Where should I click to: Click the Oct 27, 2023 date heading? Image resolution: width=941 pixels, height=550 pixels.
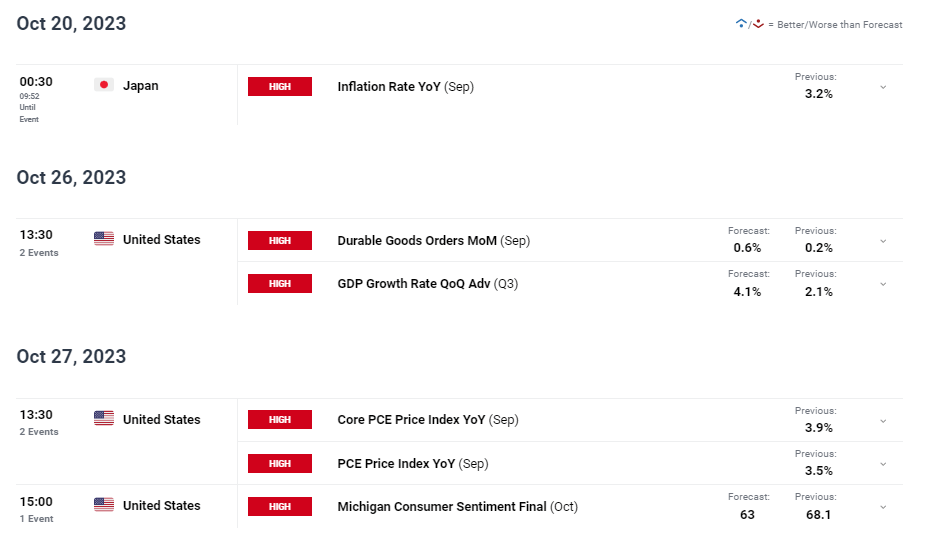click(x=71, y=356)
